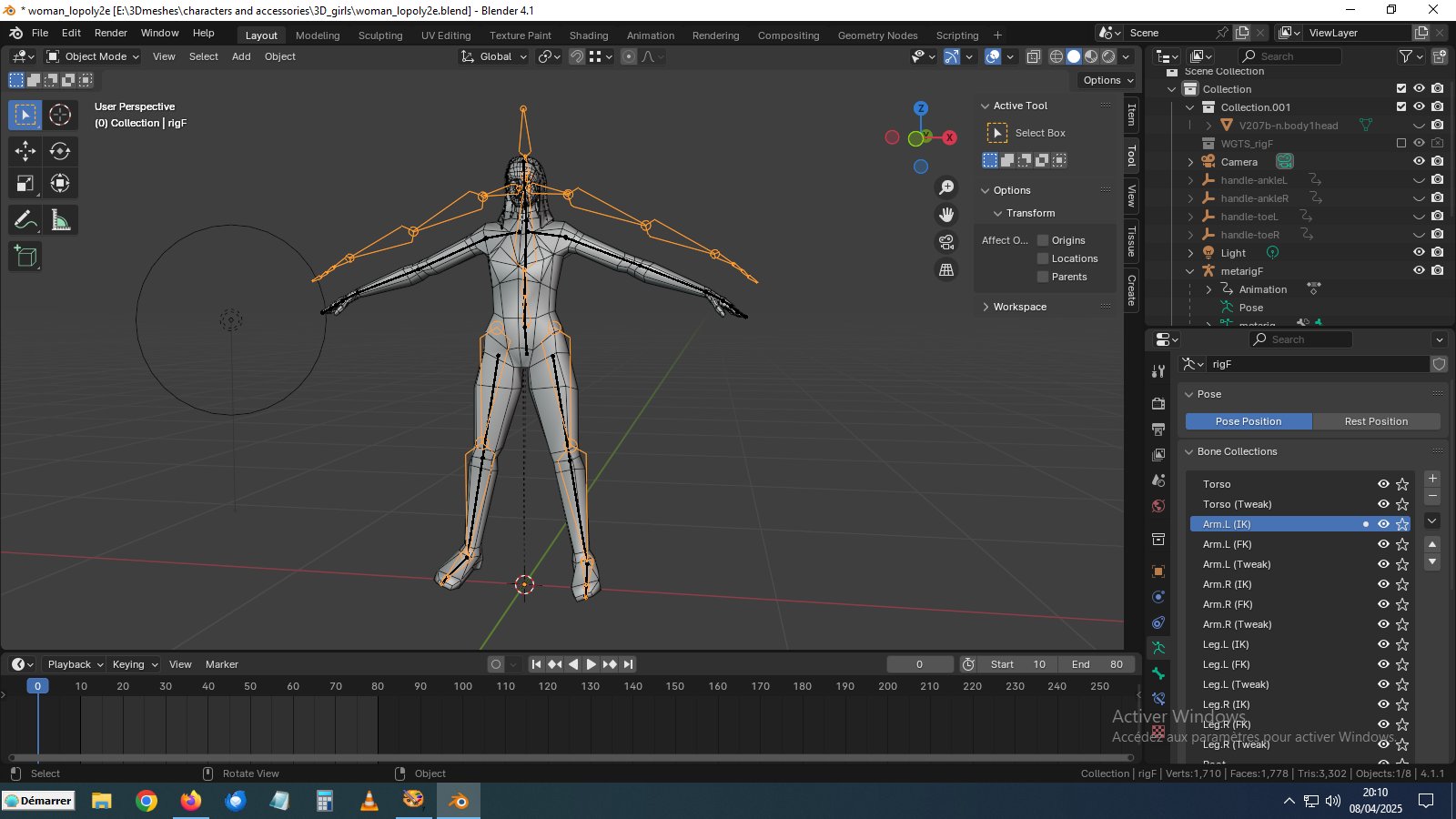This screenshot has height=819, width=1456.
Task: Open the Global orientation dropdown
Action: pyautogui.click(x=494, y=56)
